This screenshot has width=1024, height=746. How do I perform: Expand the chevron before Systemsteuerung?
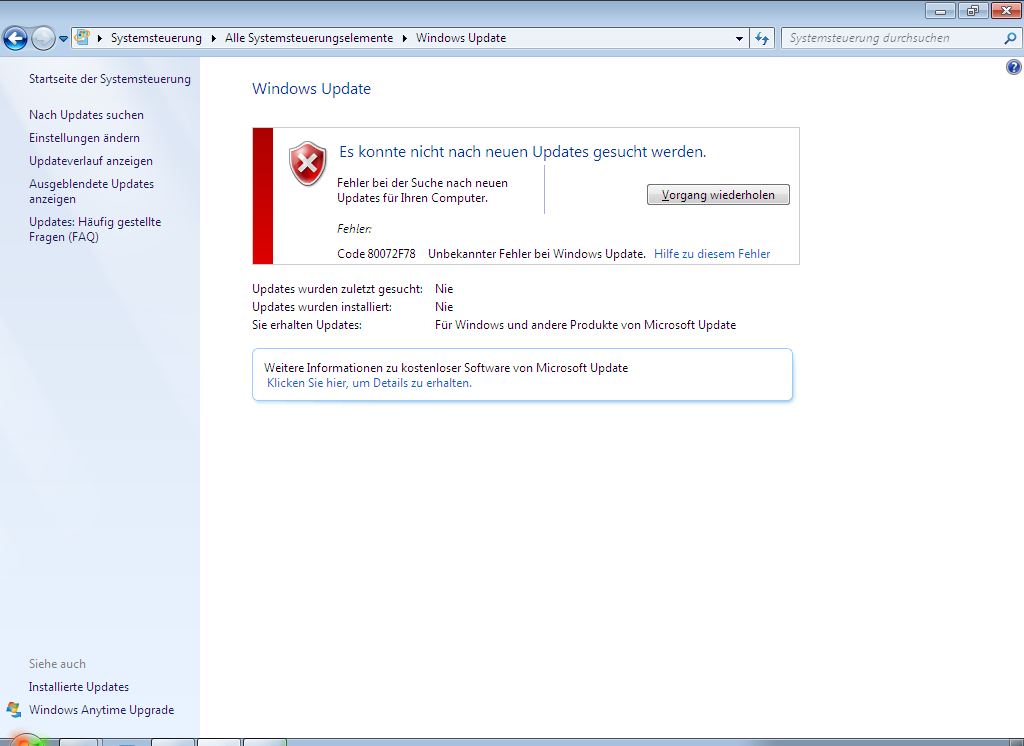(100, 39)
